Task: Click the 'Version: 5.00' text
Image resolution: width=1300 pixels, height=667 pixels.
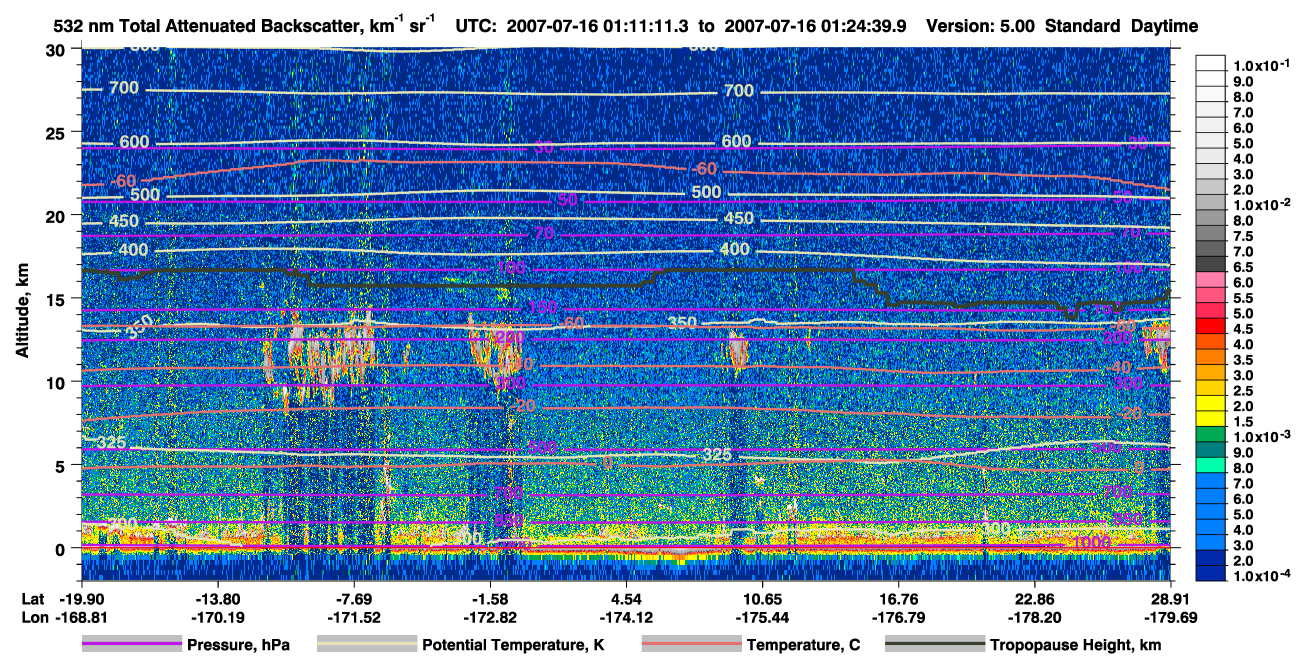Action: click(982, 26)
